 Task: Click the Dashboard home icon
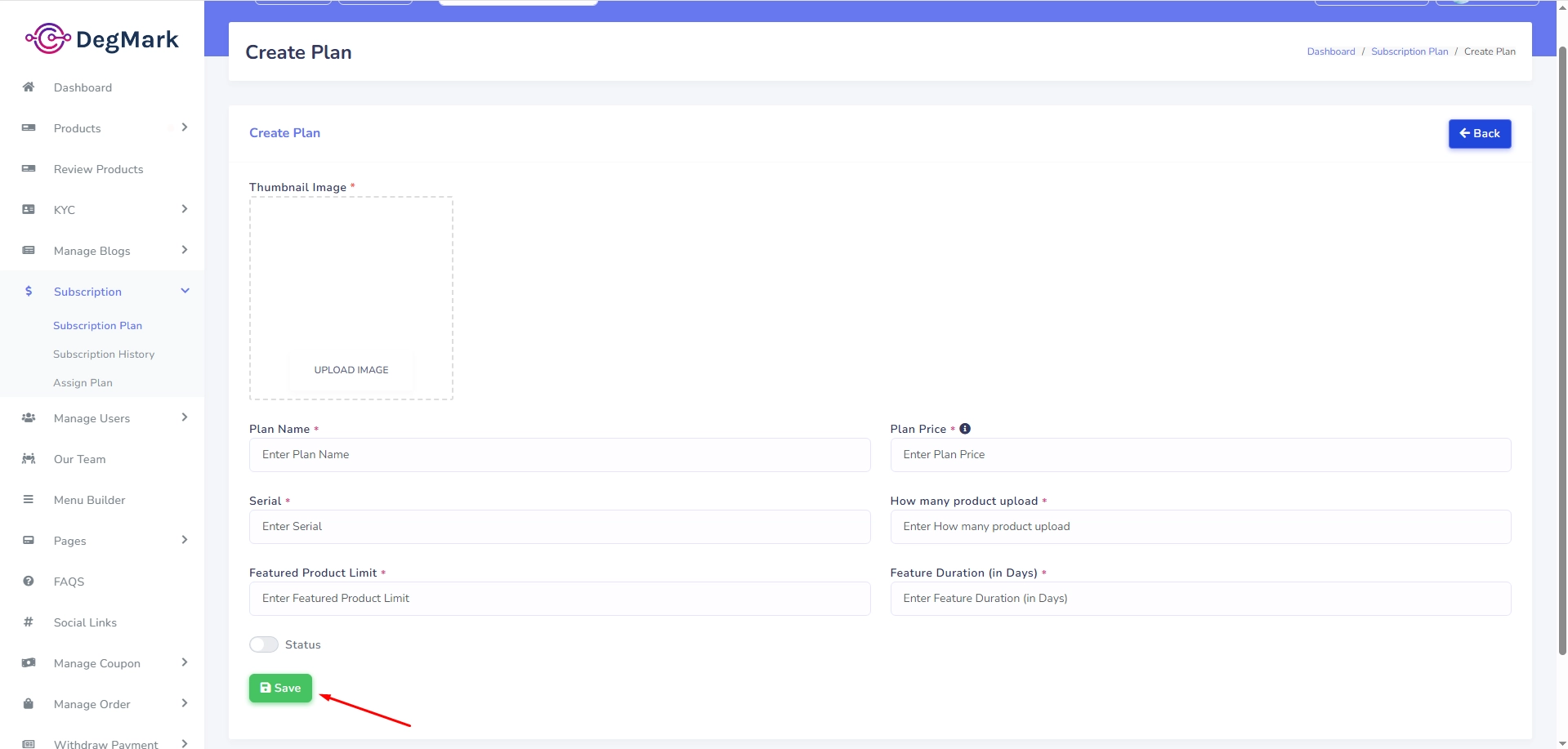[29, 87]
